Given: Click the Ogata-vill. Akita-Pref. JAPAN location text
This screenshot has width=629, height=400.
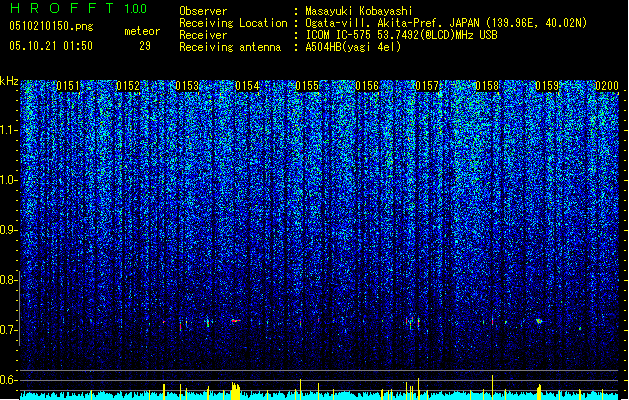Looking at the screenshot, I should tap(446, 23).
